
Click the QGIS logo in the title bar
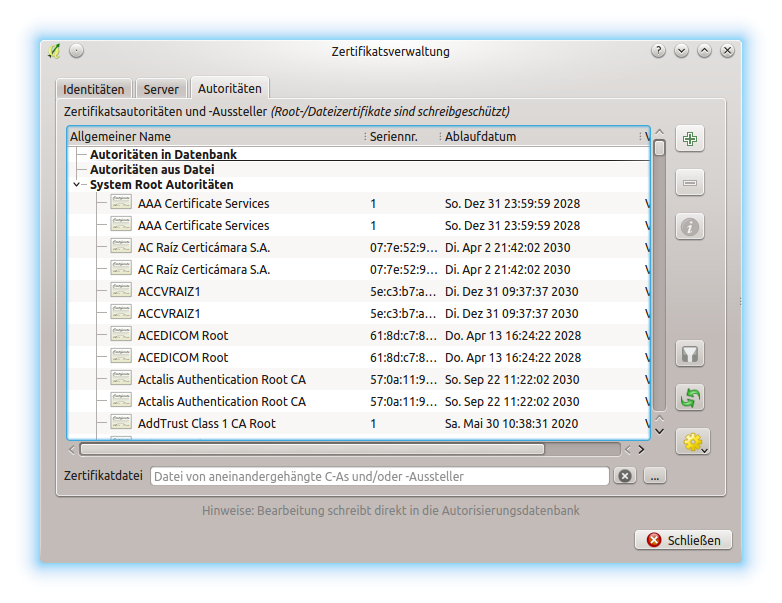(55, 51)
